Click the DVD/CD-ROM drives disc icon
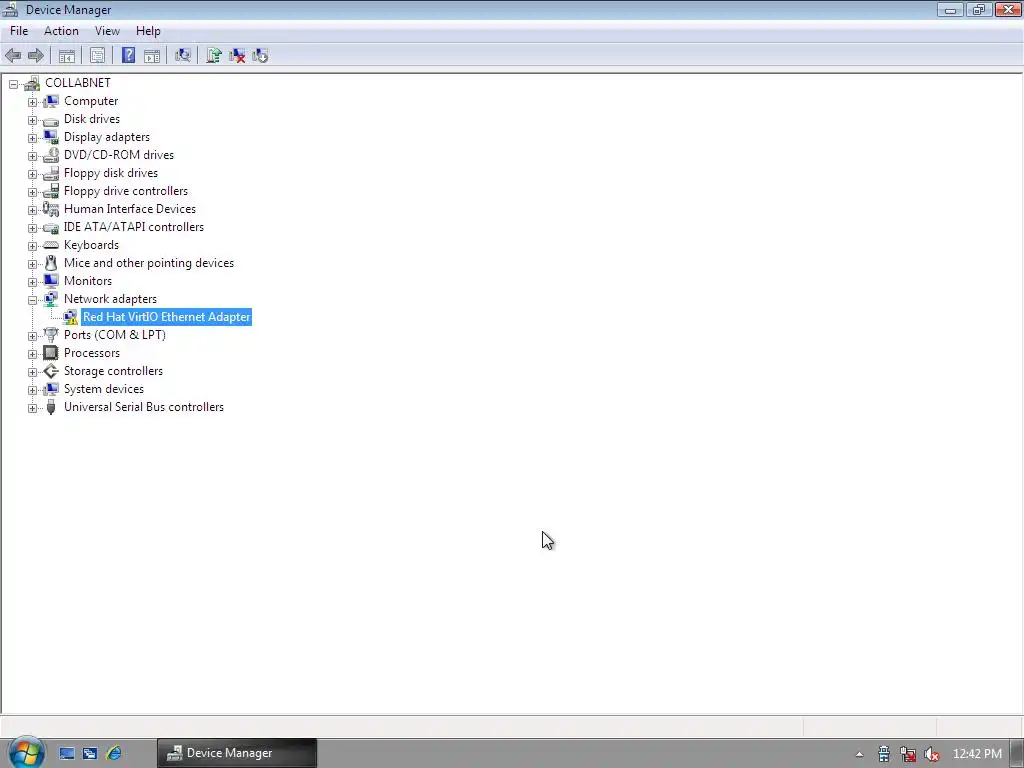Viewport: 1024px width, 768px height. (51, 155)
